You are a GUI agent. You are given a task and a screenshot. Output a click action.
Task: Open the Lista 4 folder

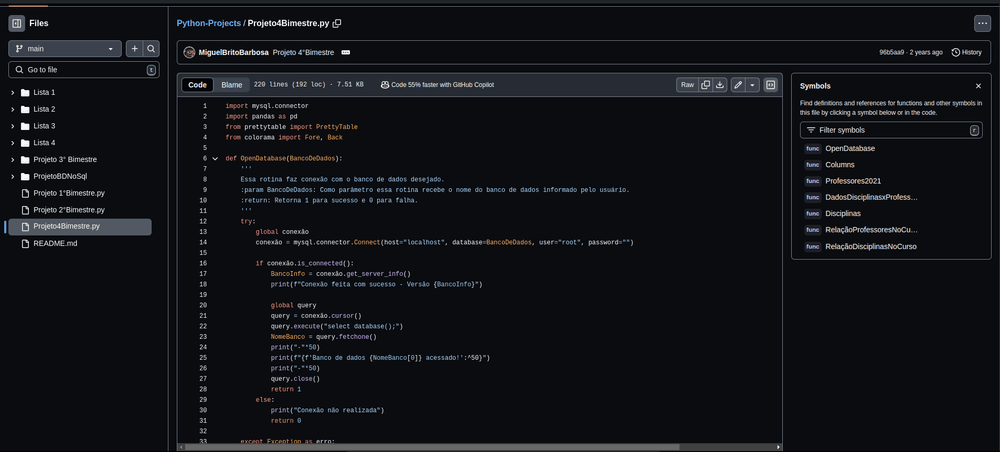coord(44,143)
